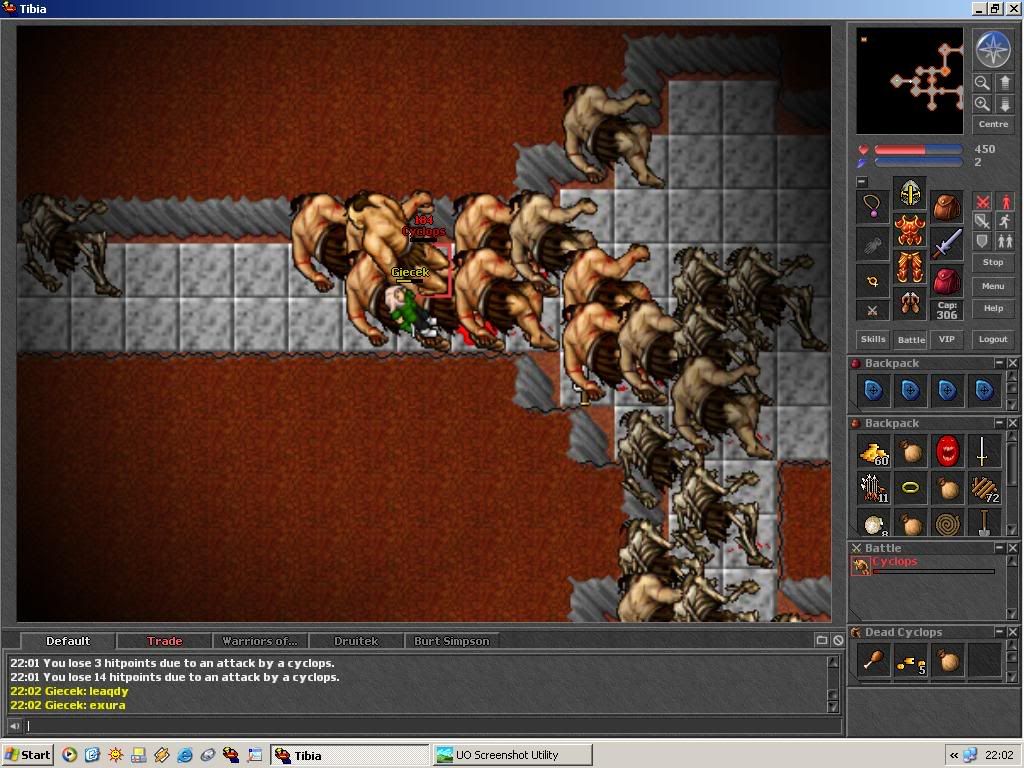Select the gold coins stack of 60

[873, 452]
